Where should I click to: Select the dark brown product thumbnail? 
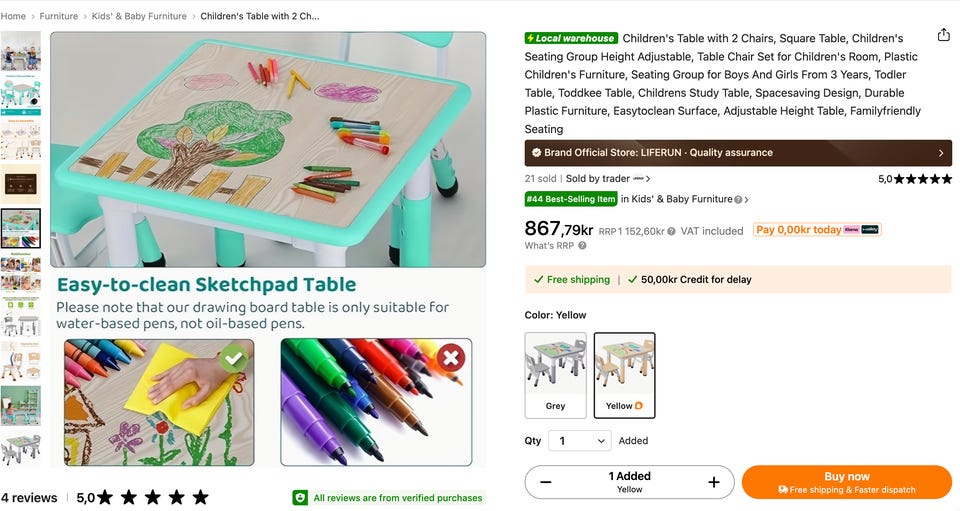(x=20, y=184)
